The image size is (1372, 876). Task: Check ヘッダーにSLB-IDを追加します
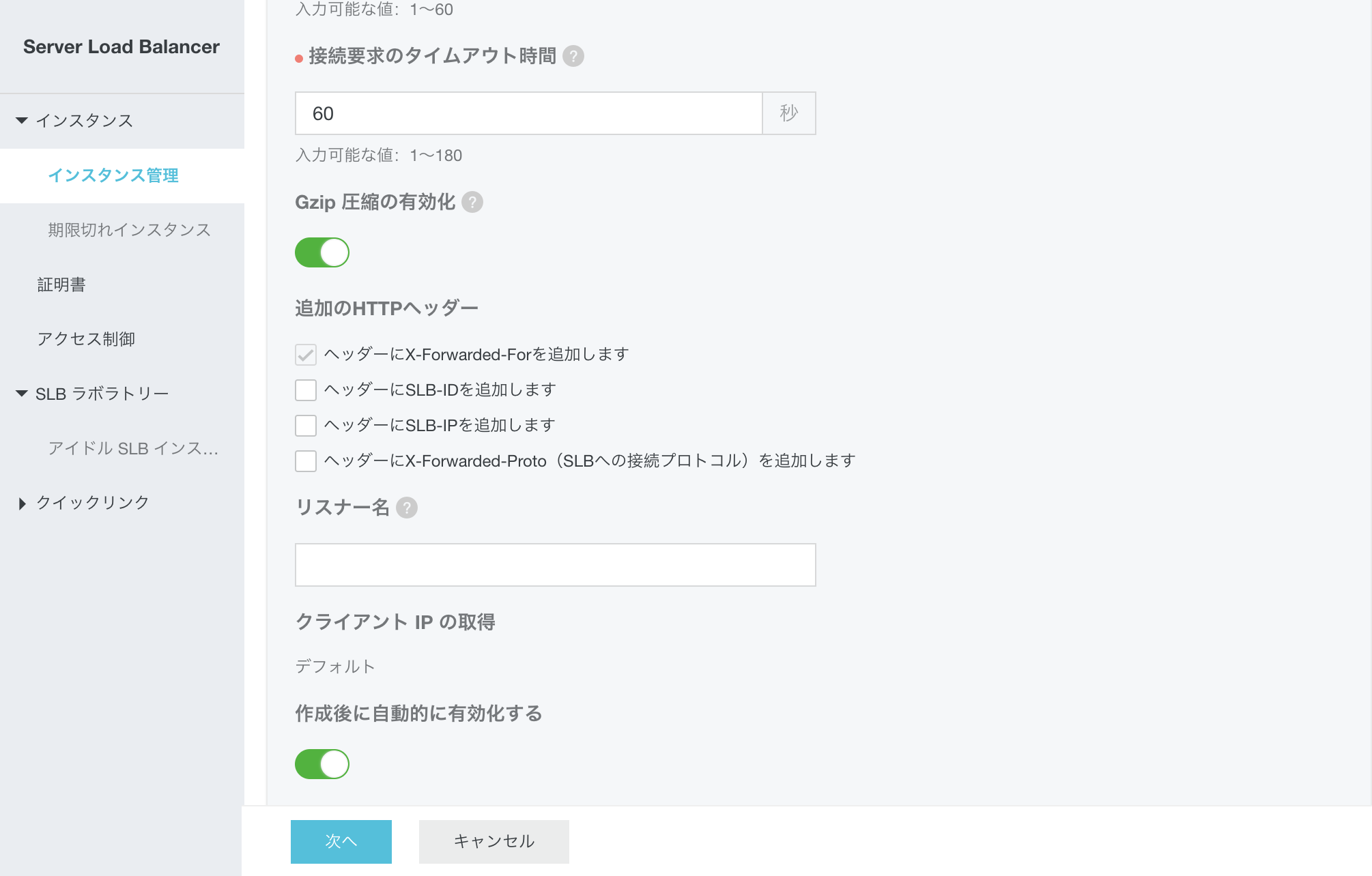pos(304,389)
